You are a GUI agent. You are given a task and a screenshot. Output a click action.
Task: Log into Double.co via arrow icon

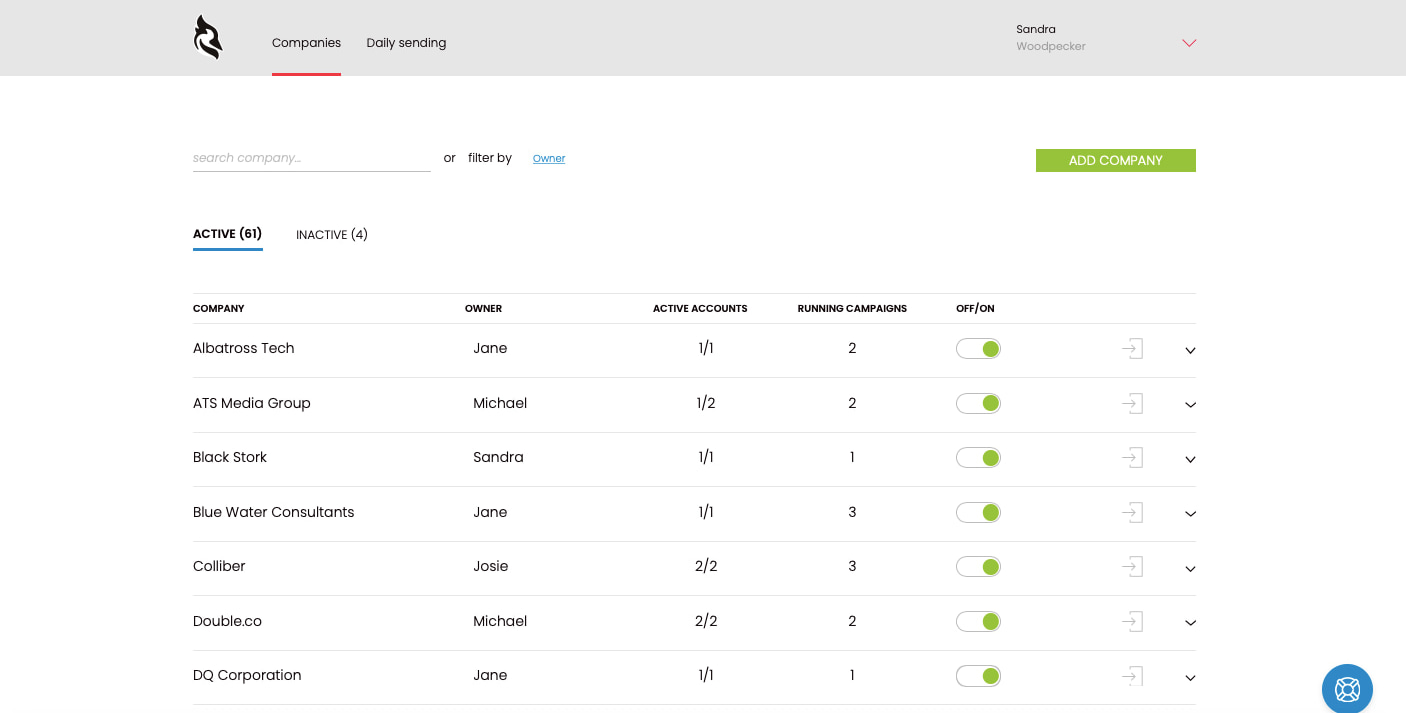[1132, 622]
